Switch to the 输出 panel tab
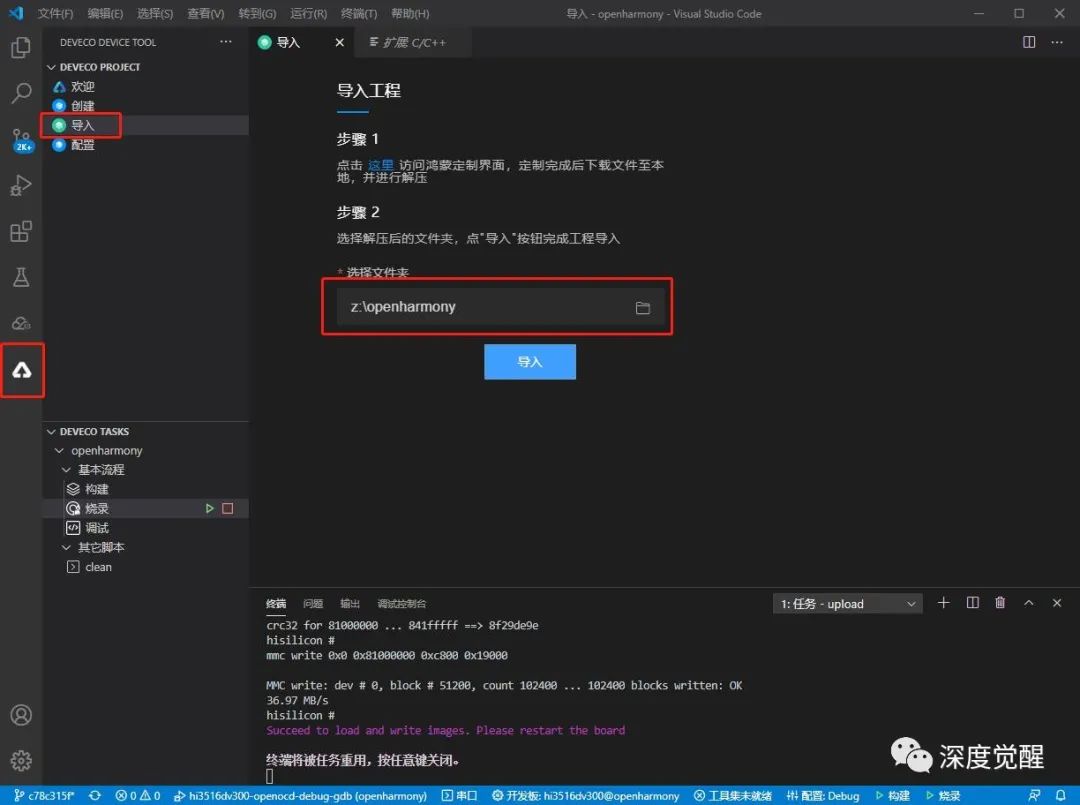Image resolution: width=1080 pixels, height=805 pixels. coord(350,603)
